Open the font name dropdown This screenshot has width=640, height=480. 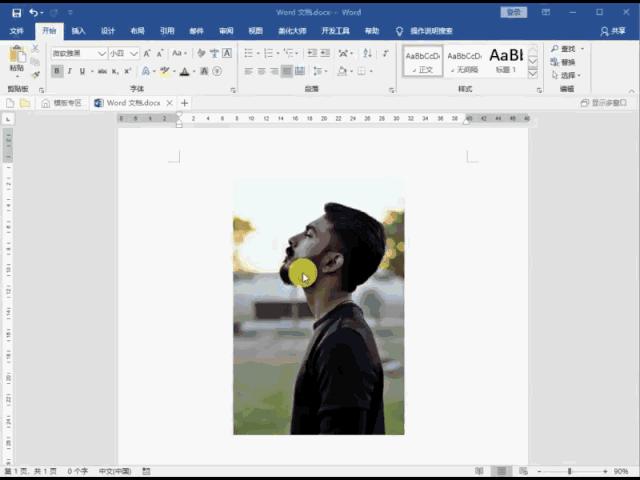102,53
